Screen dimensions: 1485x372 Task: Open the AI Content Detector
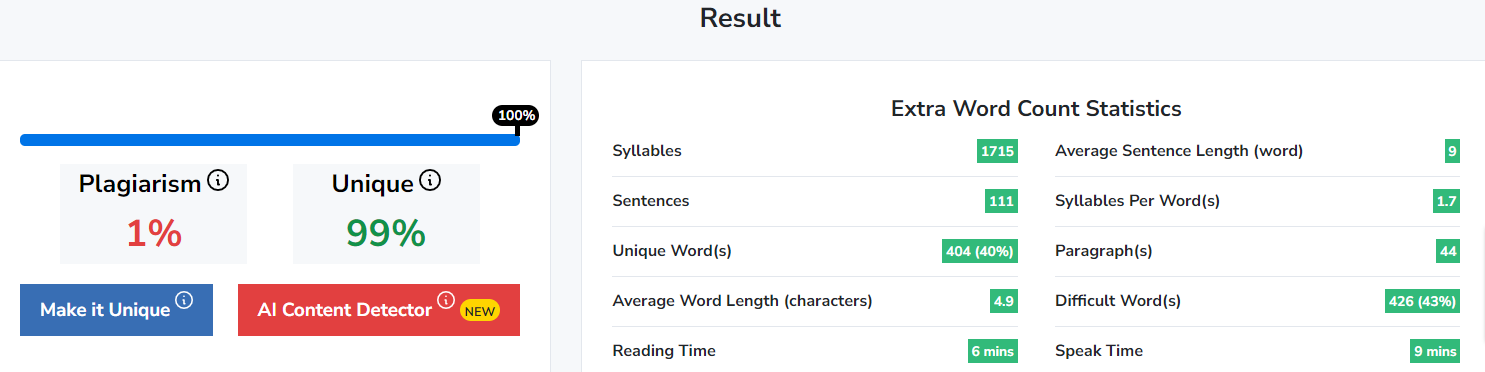coord(379,310)
